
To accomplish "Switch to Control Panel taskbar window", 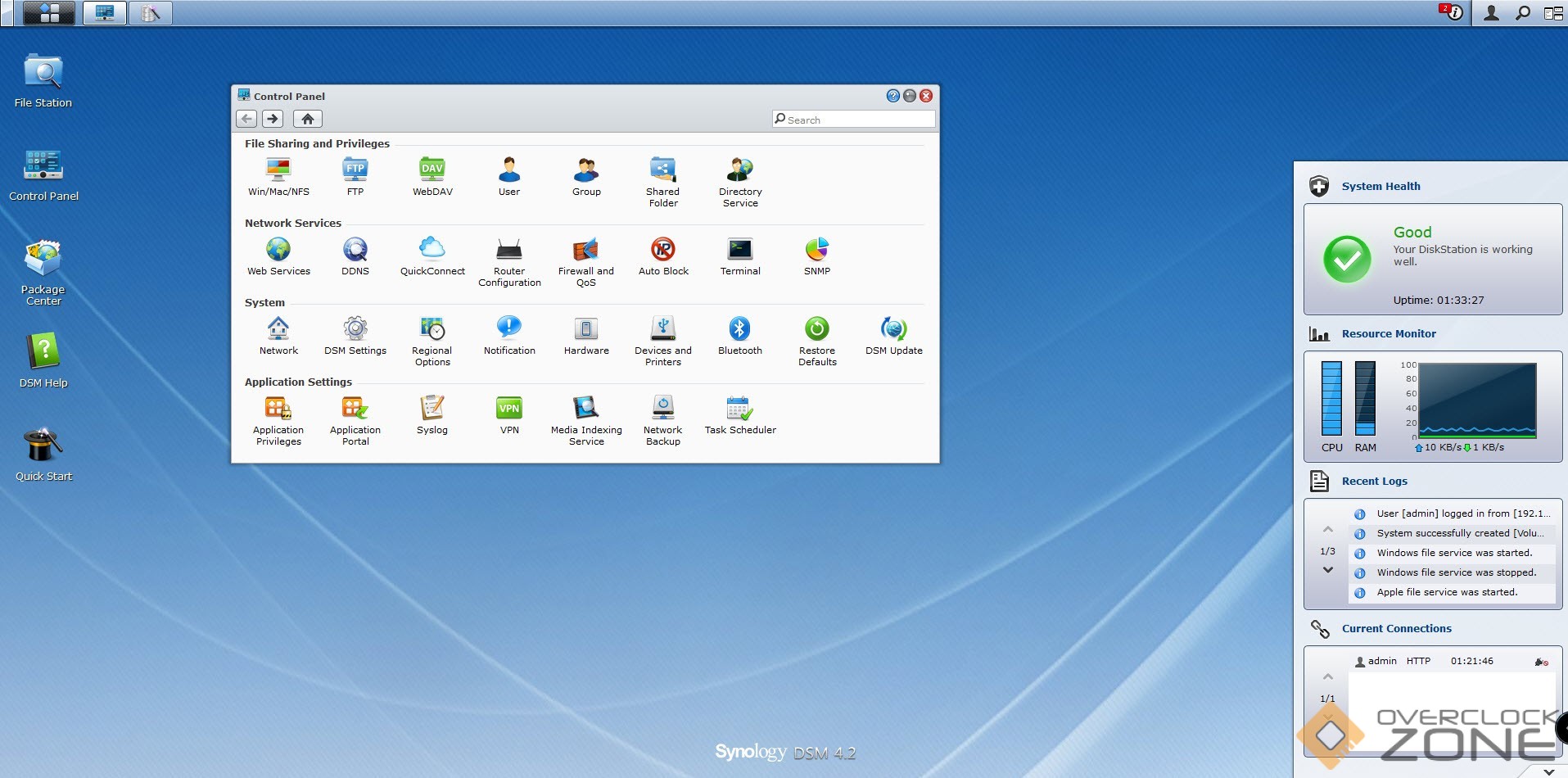I will [105, 13].
